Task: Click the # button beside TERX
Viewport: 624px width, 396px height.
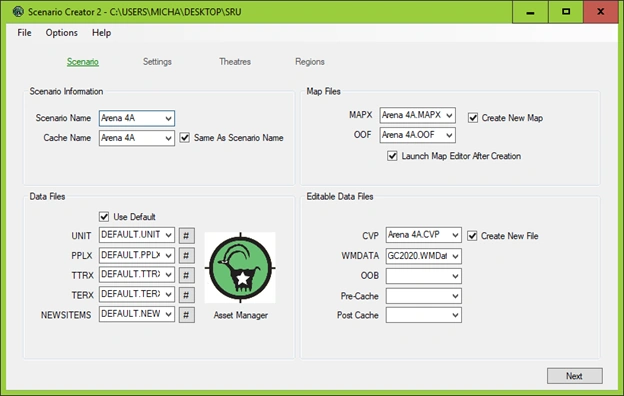Action: [x=187, y=295]
